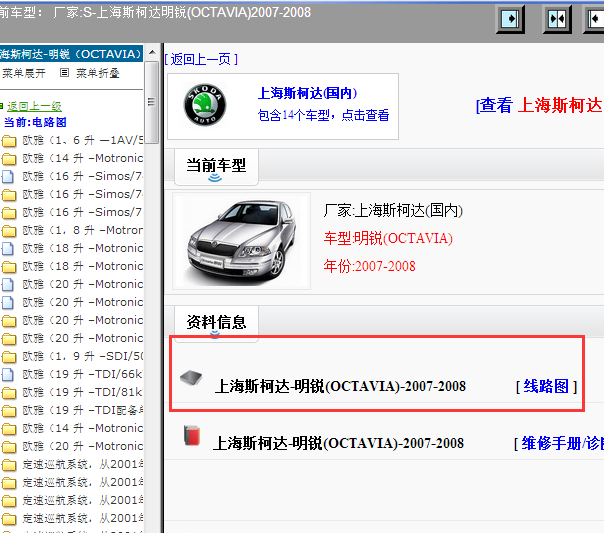Click document icon of 欧雅（19 升 -TDI/66k row
The image size is (604, 533).
click(8, 374)
